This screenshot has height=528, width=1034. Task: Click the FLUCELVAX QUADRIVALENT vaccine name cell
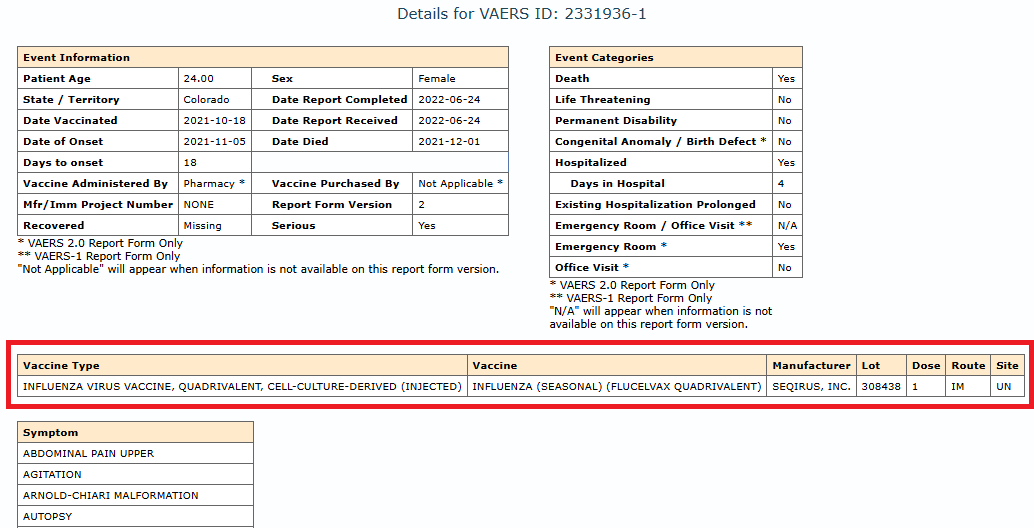point(616,387)
